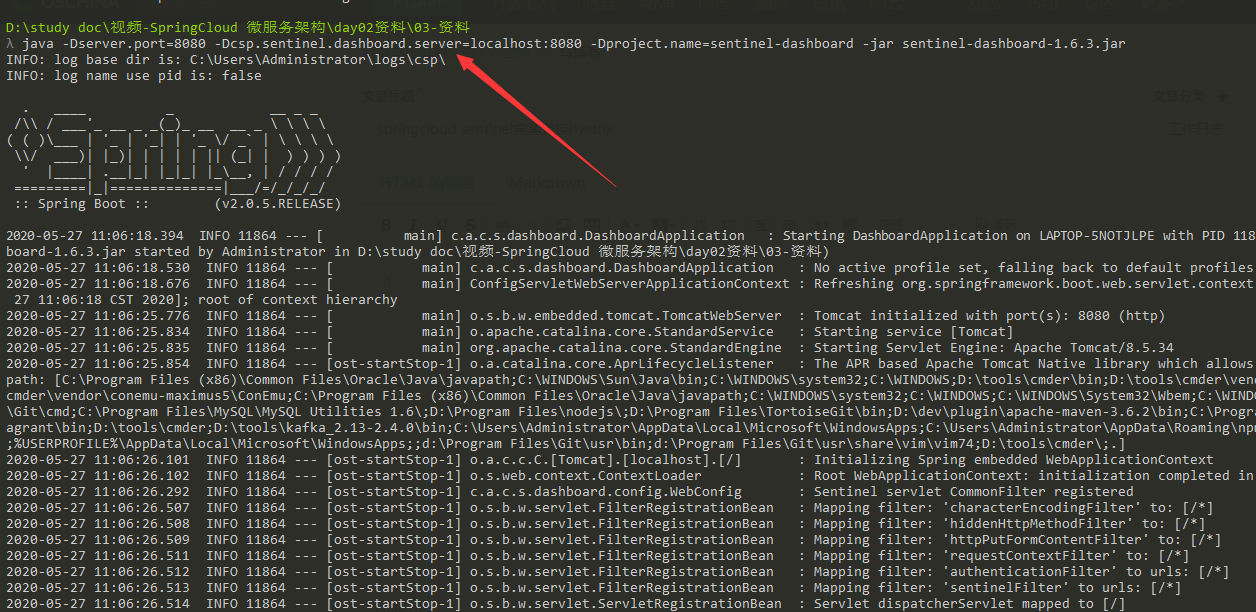Click the 'No active profile set' log message

tap(1033, 268)
